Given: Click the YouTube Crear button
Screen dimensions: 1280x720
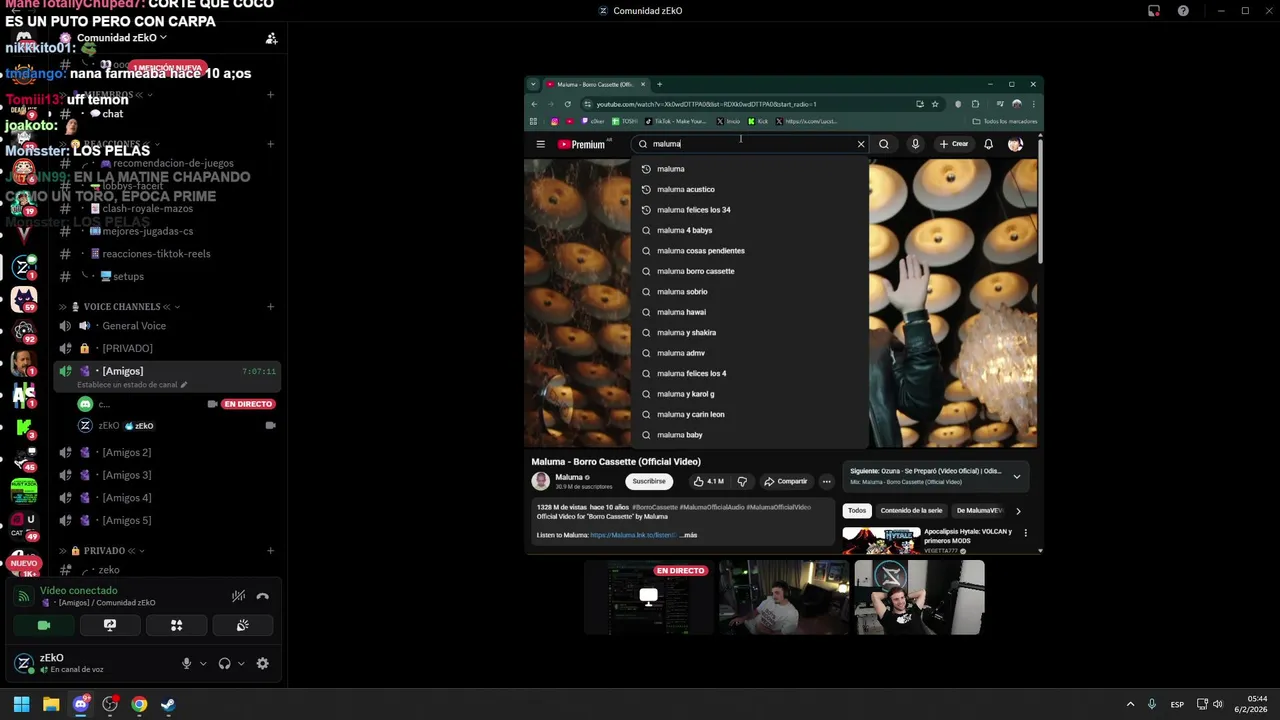Looking at the screenshot, I should [x=953, y=144].
